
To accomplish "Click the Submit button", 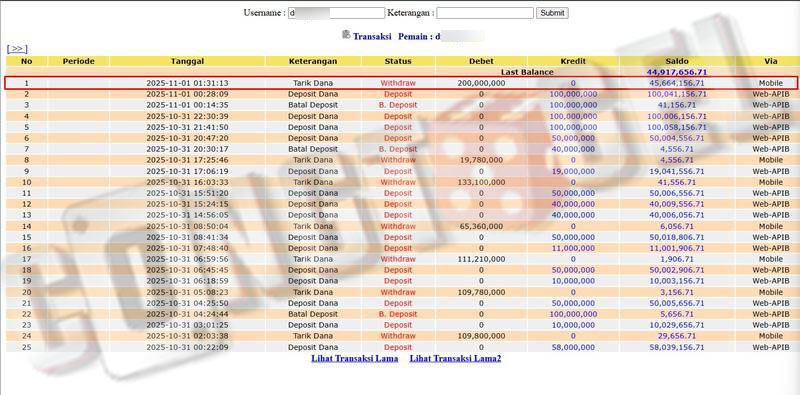I will pyautogui.click(x=553, y=13).
